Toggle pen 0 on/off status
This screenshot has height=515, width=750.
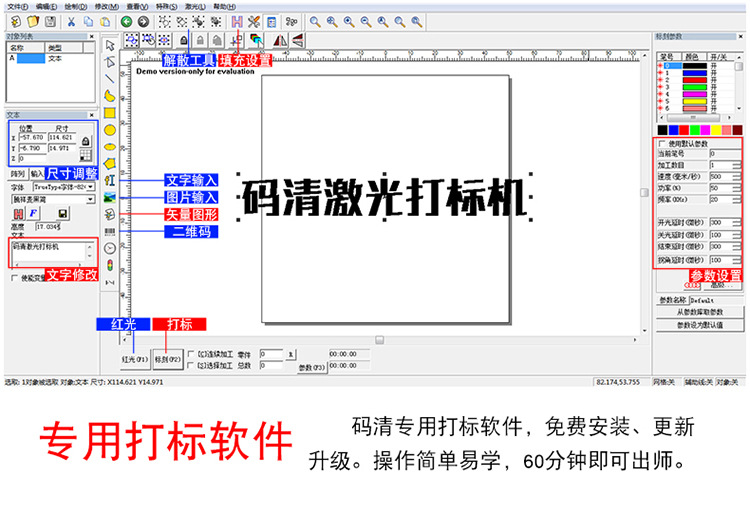714,66
